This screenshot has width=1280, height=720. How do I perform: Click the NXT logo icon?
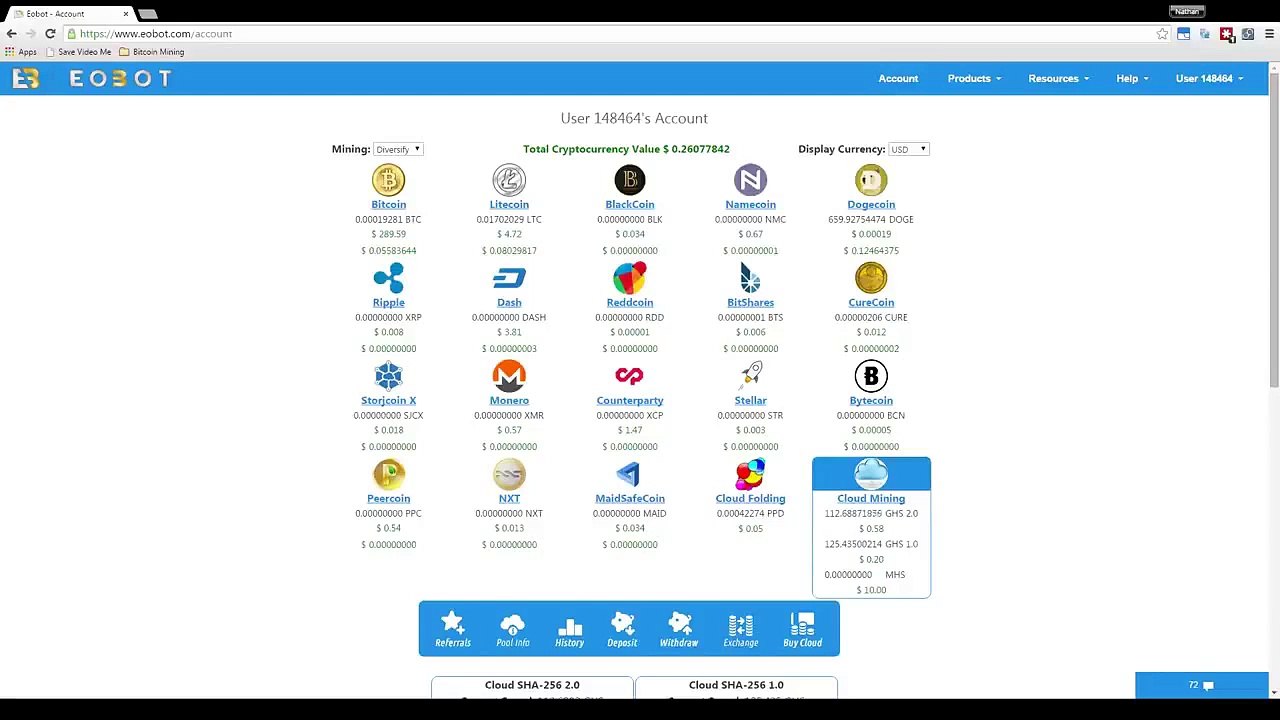pos(509,474)
